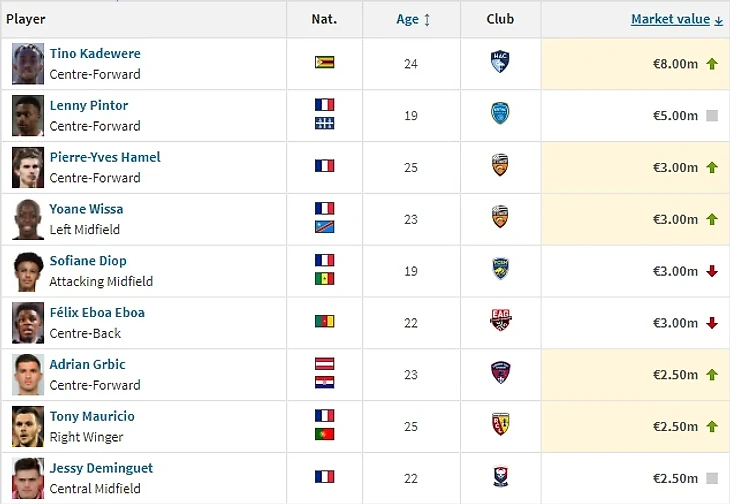Click Lenny Pintor's player photo thumbnail
730x504 pixels.
pyautogui.click(x=28, y=115)
